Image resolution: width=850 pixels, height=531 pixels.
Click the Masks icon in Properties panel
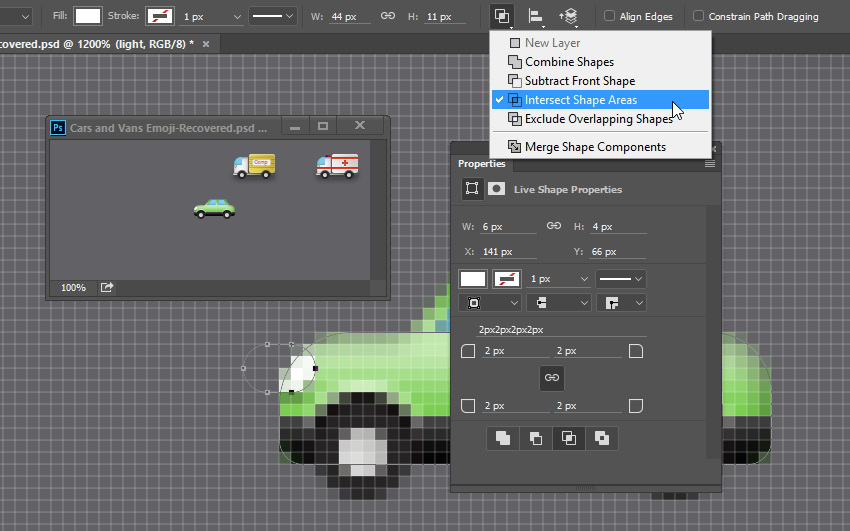496,189
